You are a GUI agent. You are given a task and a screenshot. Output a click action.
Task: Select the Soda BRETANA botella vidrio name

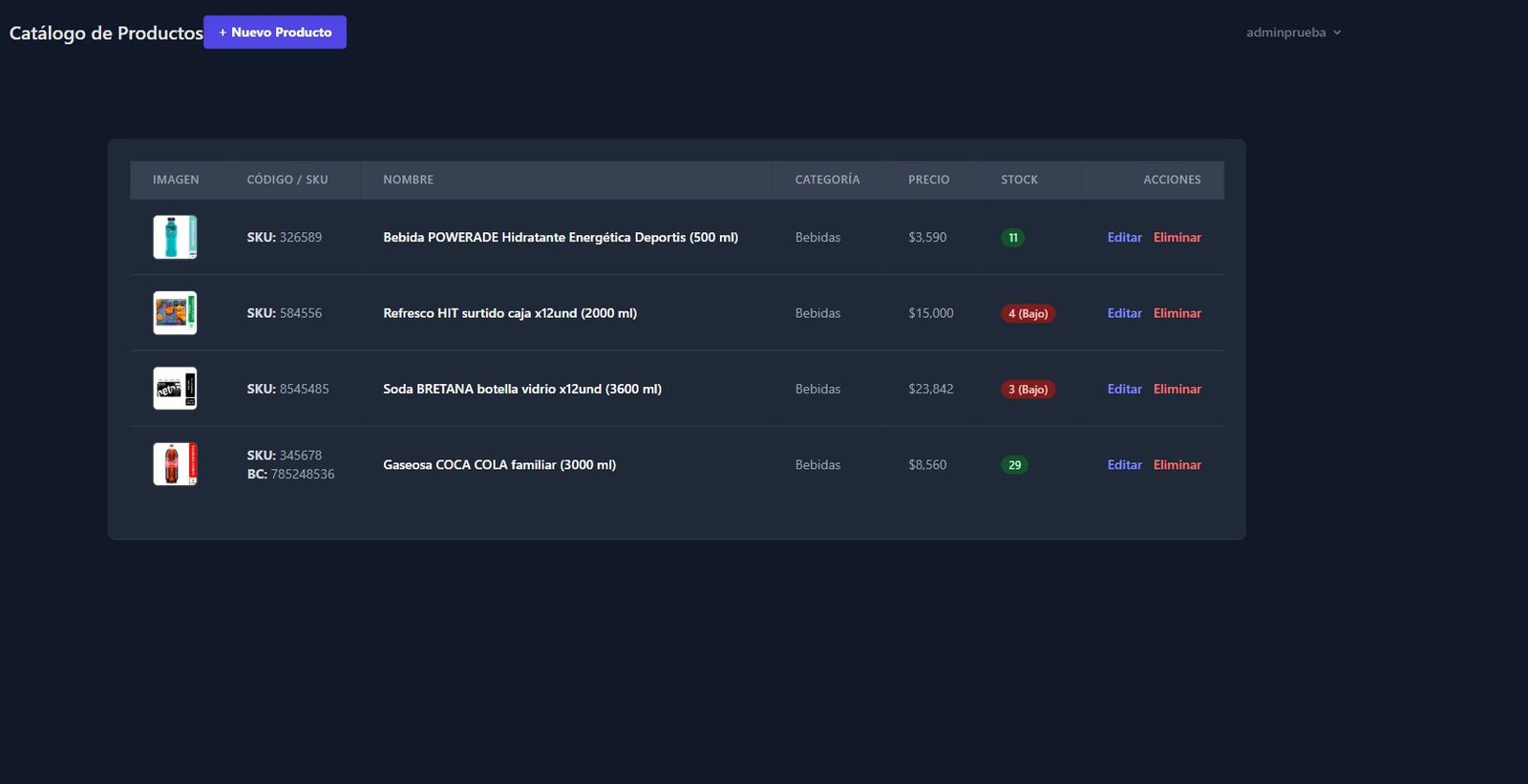[x=522, y=389]
